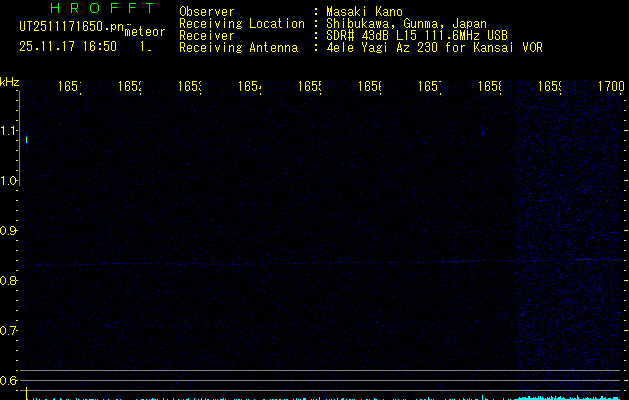Click the faint echo below the 1658 label
The height and width of the screenshot is (400, 629).
click(x=482, y=132)
